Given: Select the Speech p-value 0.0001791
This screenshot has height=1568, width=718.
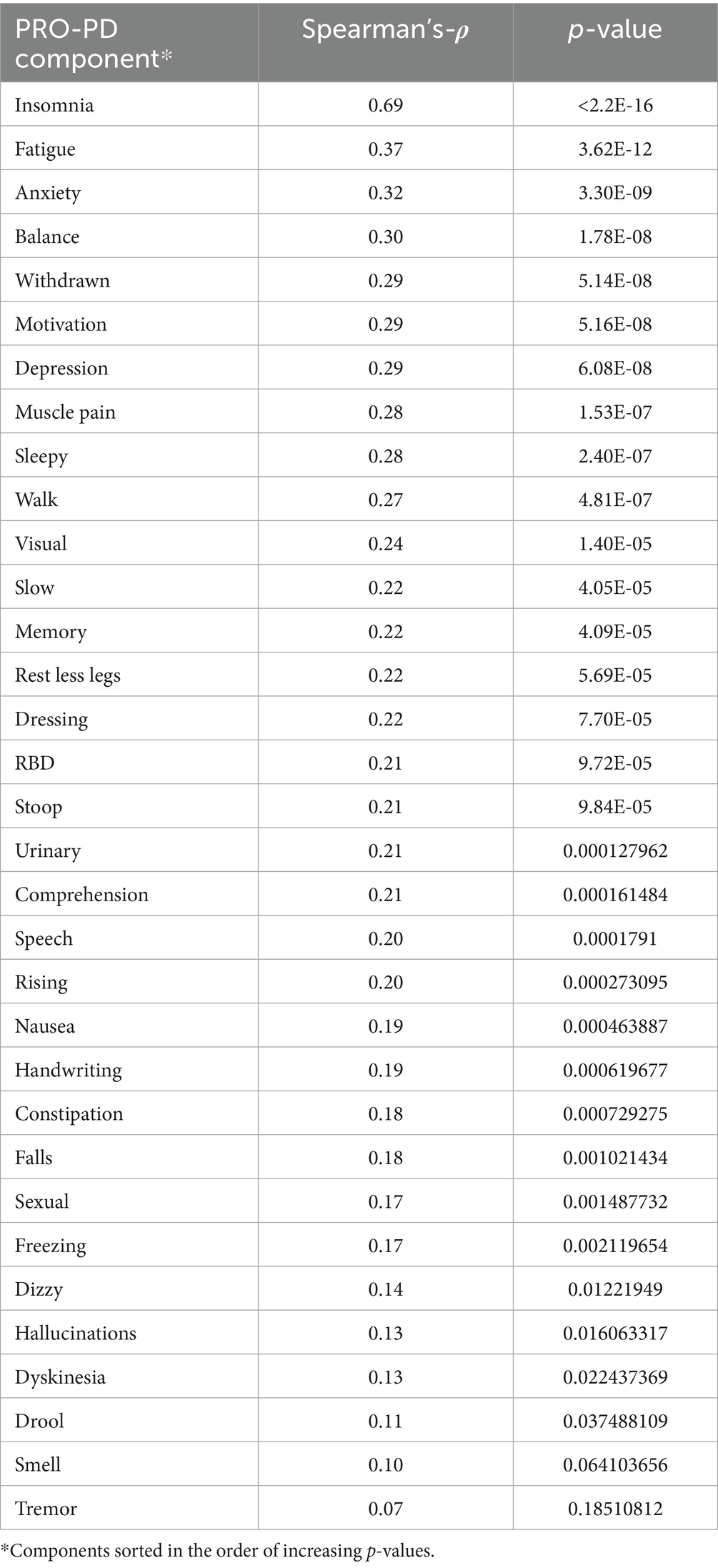Looking at the screenshot, I should point(615,938).
